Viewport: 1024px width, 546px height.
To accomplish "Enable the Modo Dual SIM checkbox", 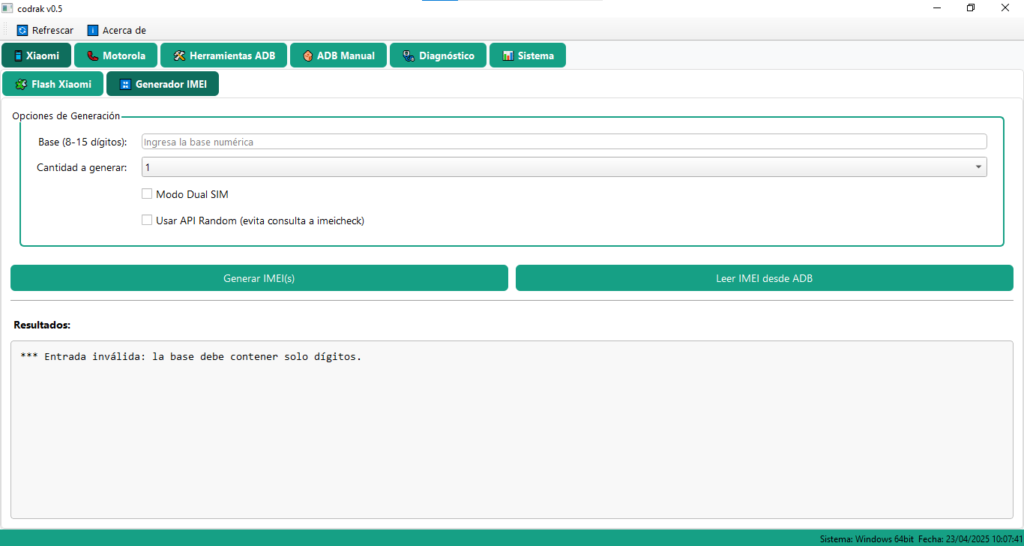I will point(147,194).
